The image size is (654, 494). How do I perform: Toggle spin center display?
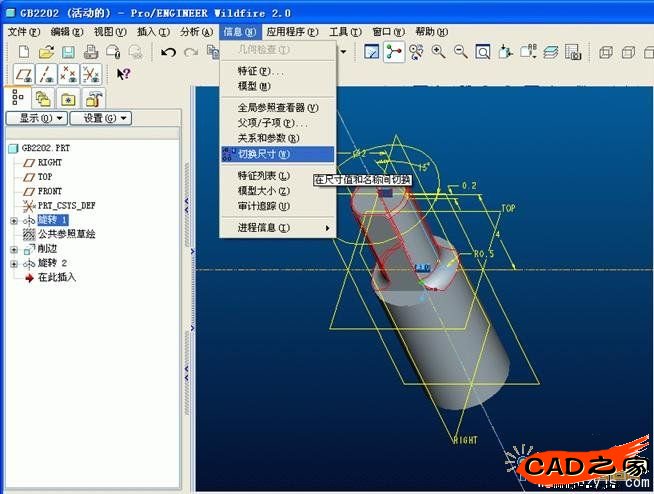(395, 52)
